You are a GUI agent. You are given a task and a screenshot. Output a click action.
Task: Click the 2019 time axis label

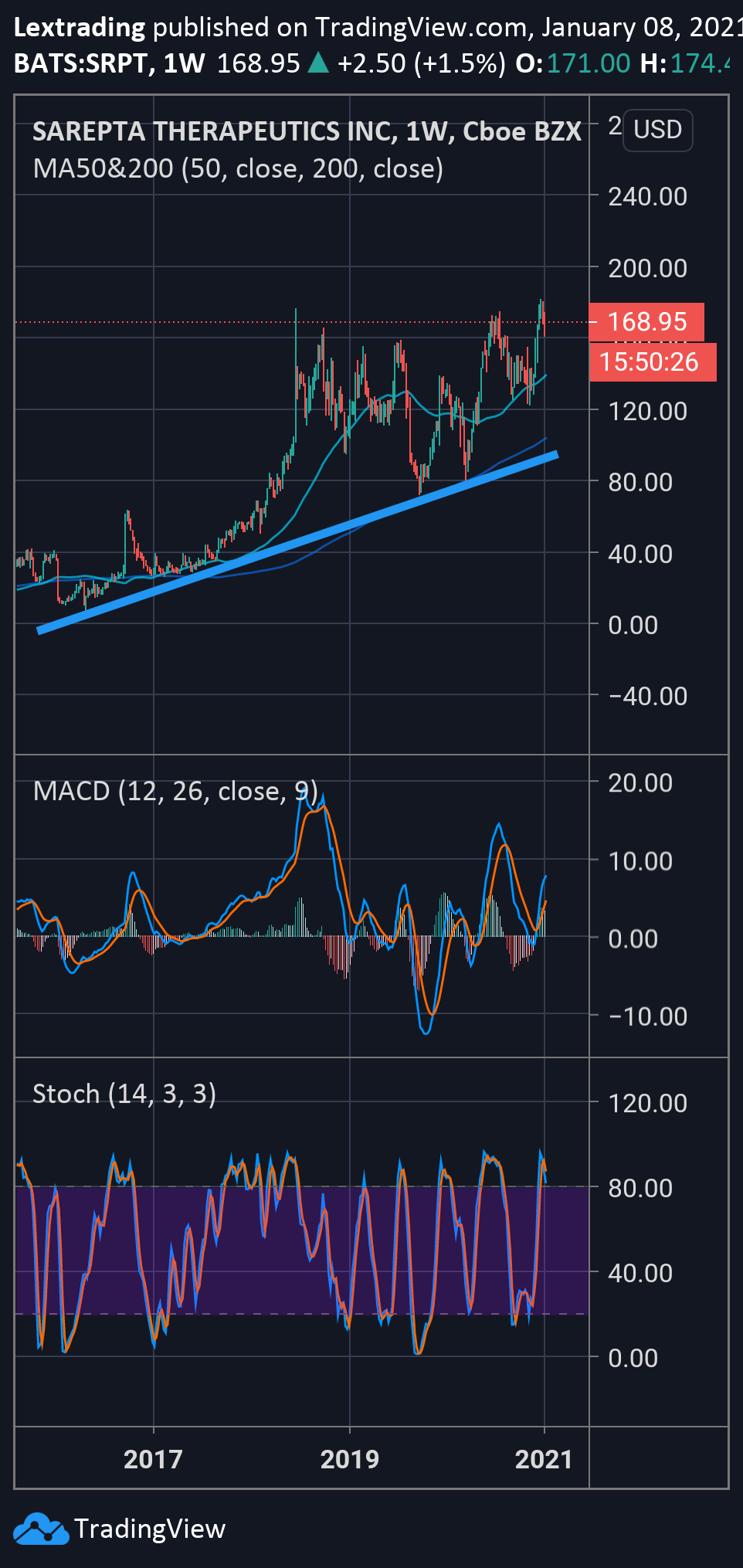(x=350, y=1459)
